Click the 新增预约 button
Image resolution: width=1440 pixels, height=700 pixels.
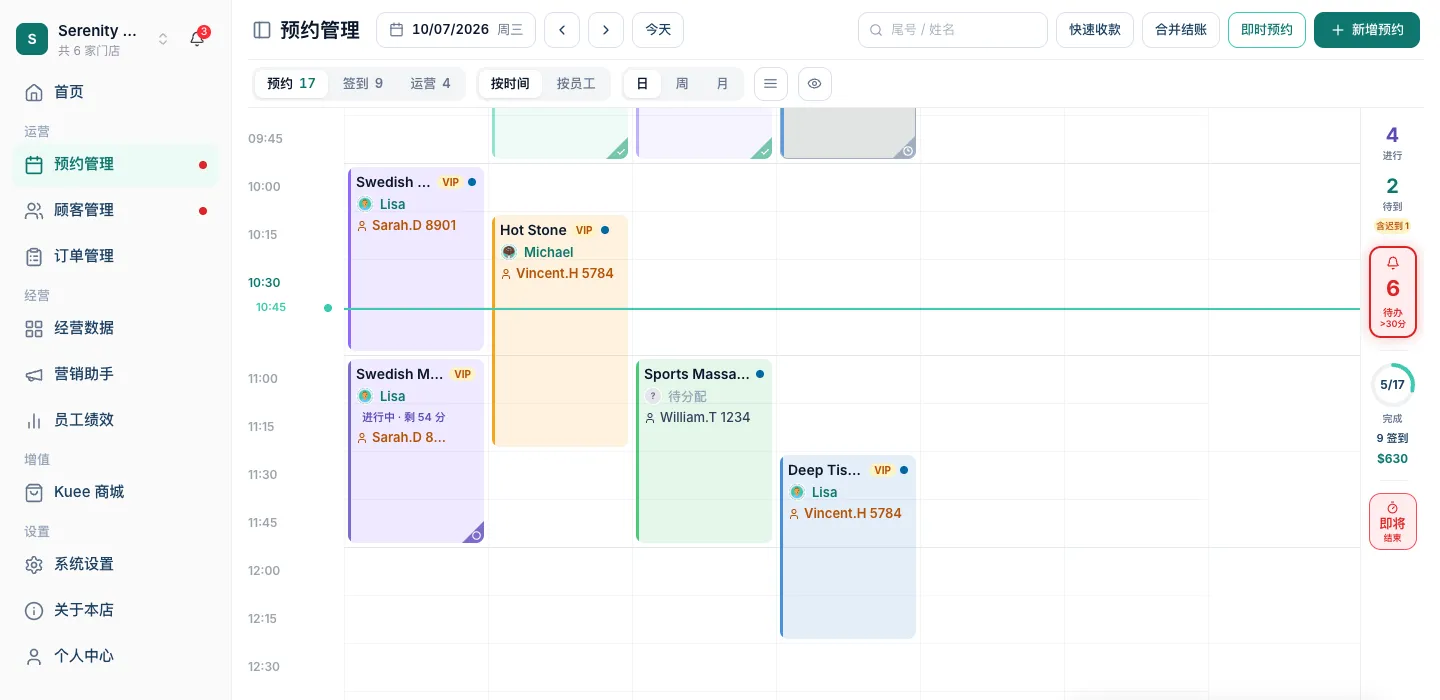click(x=1367, y=30)
